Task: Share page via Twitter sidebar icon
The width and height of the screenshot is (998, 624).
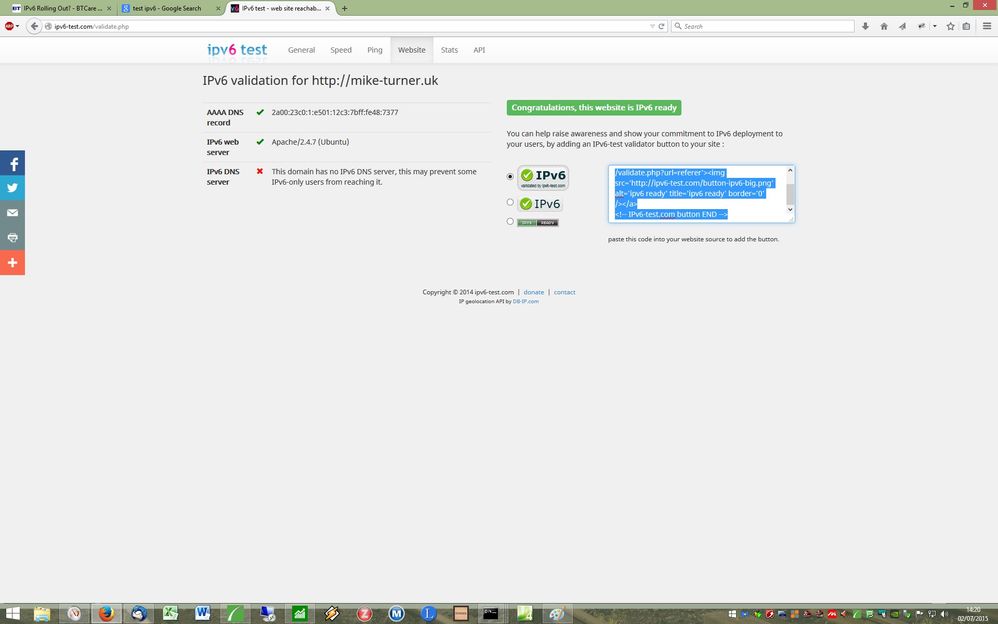Action: click(x=12, y=188)
